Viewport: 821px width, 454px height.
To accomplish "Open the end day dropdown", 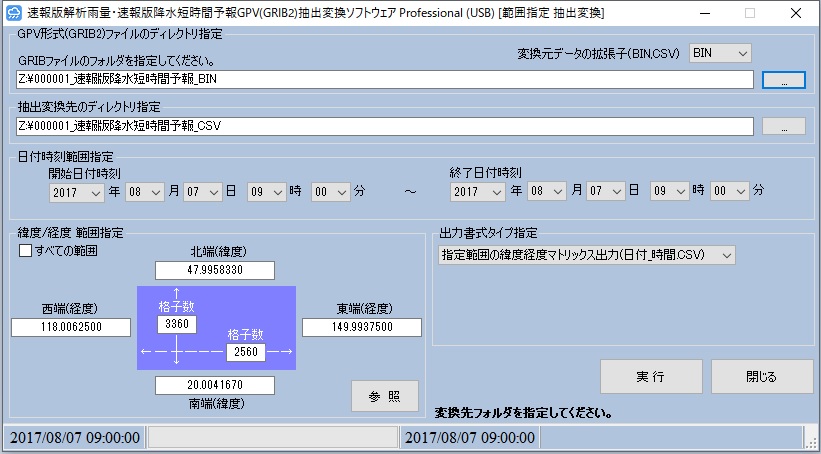I will [x=605, y=191].
